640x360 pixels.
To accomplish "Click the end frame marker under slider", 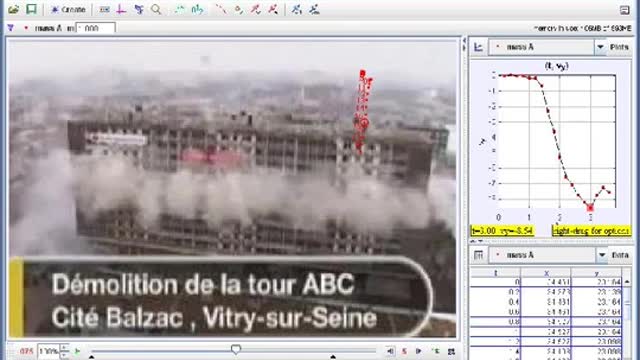I will 333,357.
